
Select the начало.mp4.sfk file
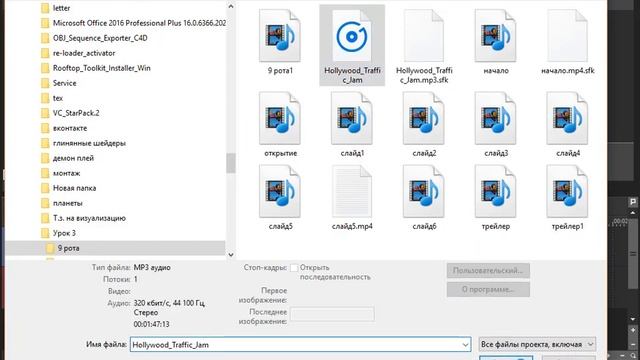[x=567, y=42]
